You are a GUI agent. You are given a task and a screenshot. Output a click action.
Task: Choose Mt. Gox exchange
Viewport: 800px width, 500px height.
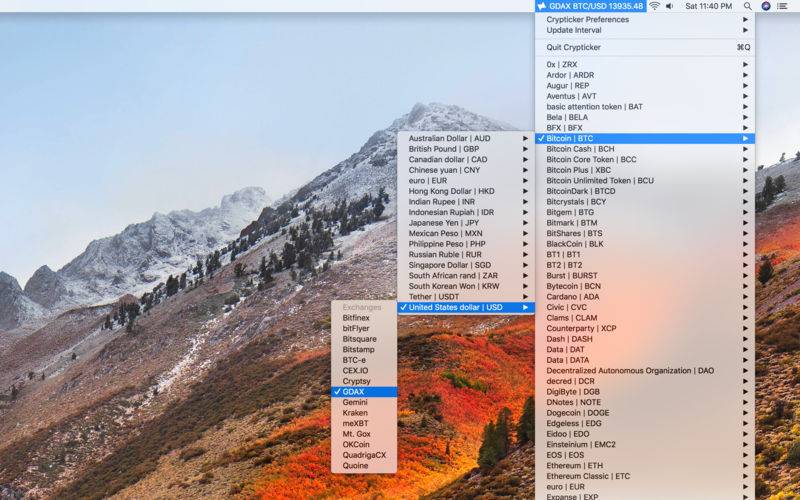[x=364, y=434]
